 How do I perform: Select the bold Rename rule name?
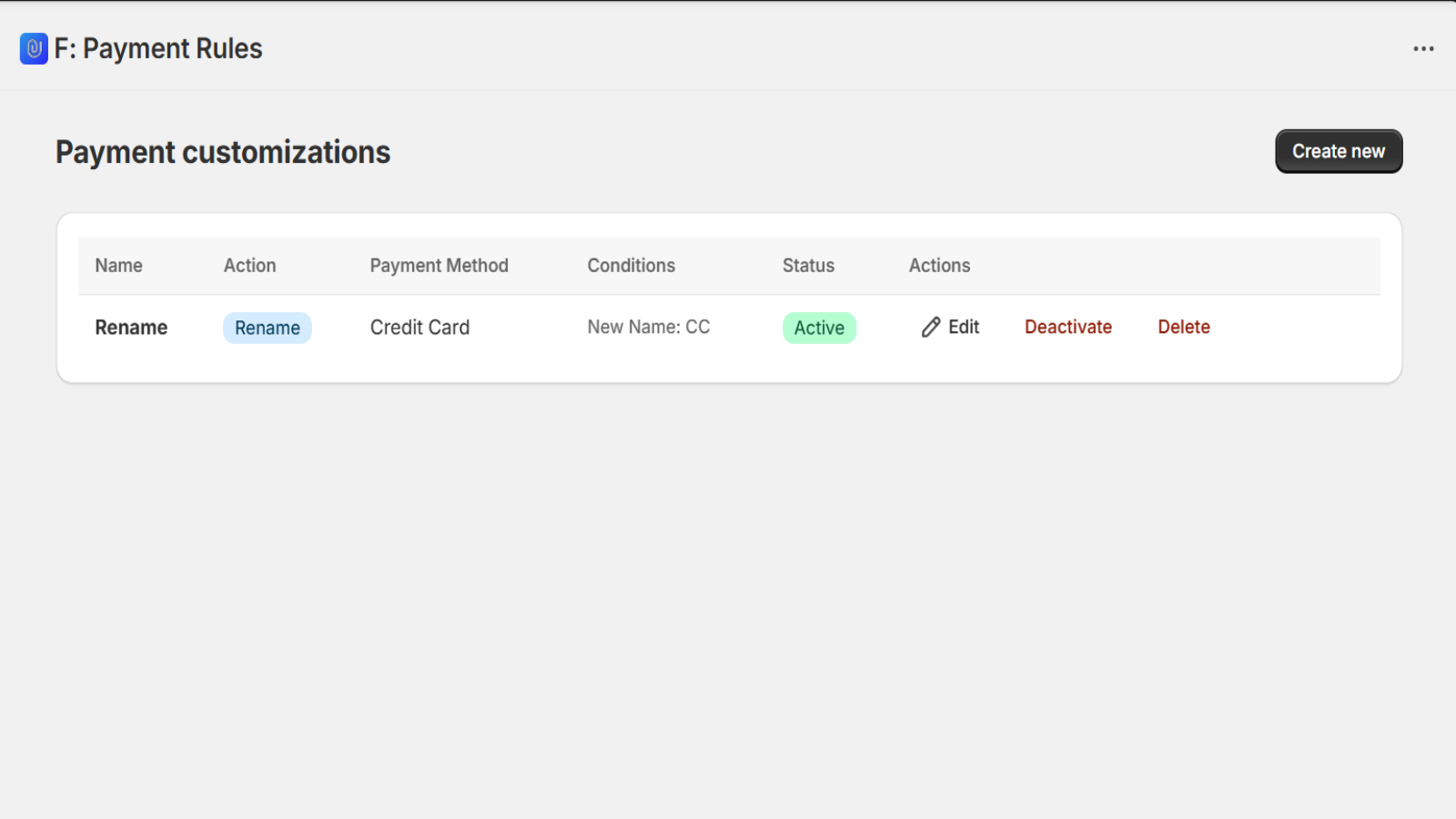131,328
